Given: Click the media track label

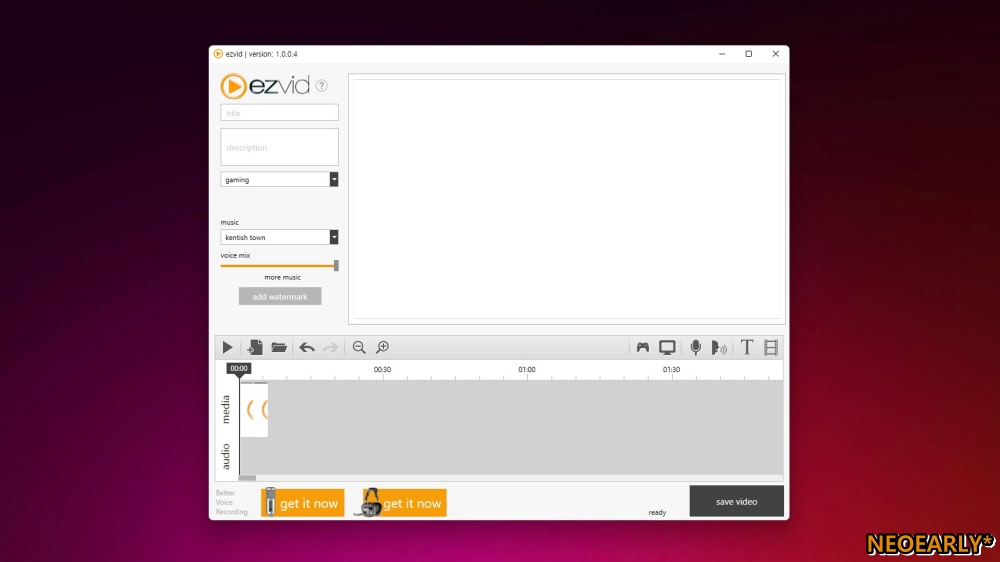Looking at the screenshot, I should [x=226, y=409].
